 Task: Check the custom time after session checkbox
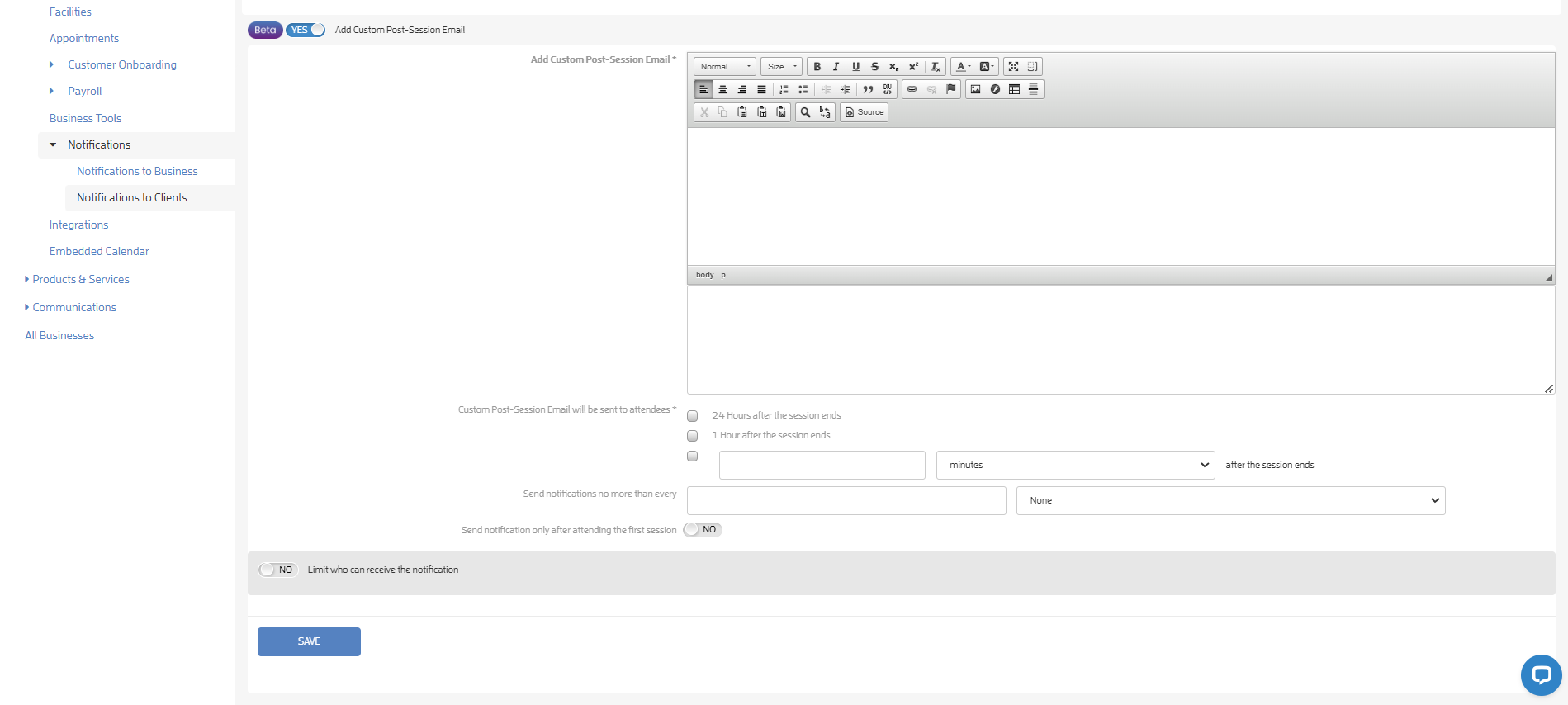(693, 457)
